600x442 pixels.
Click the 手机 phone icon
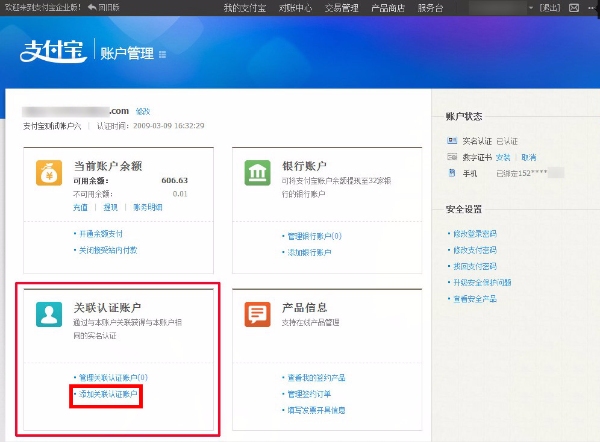point(452,173)
